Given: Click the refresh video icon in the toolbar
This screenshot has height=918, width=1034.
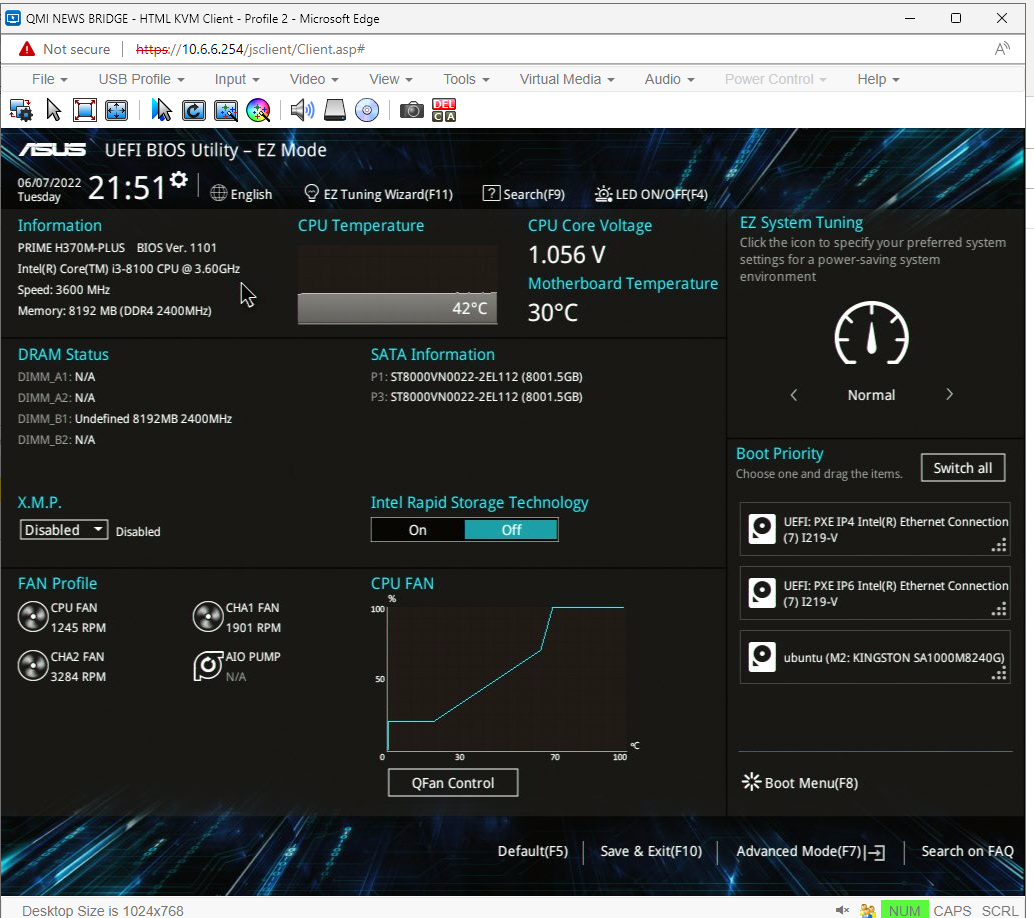Looking at the screenshot, I should (194, 110).
